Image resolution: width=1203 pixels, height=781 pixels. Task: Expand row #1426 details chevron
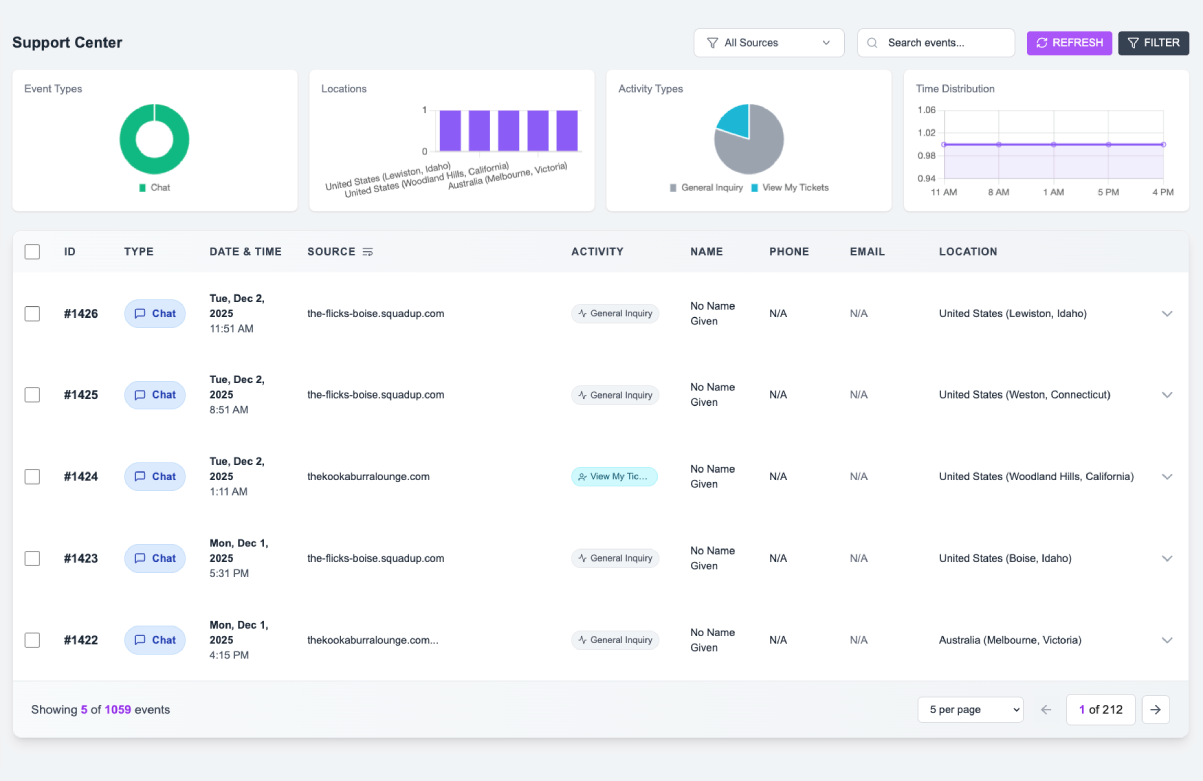tap(1166, 314)
